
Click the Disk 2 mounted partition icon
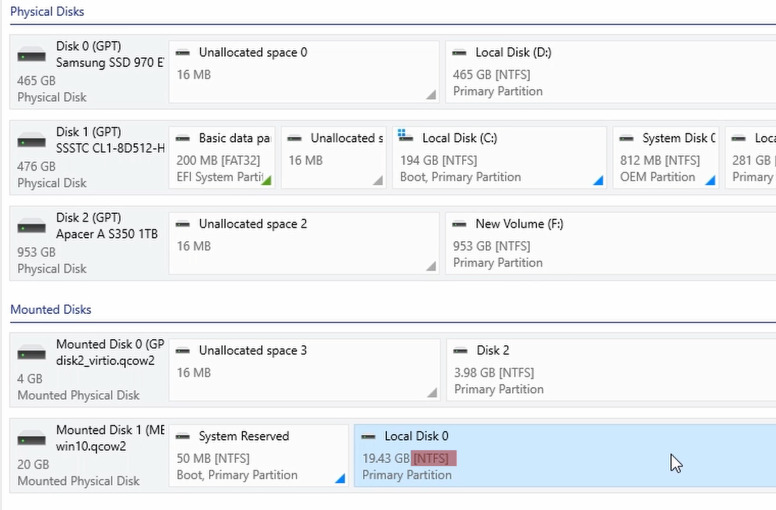[460, 350]
